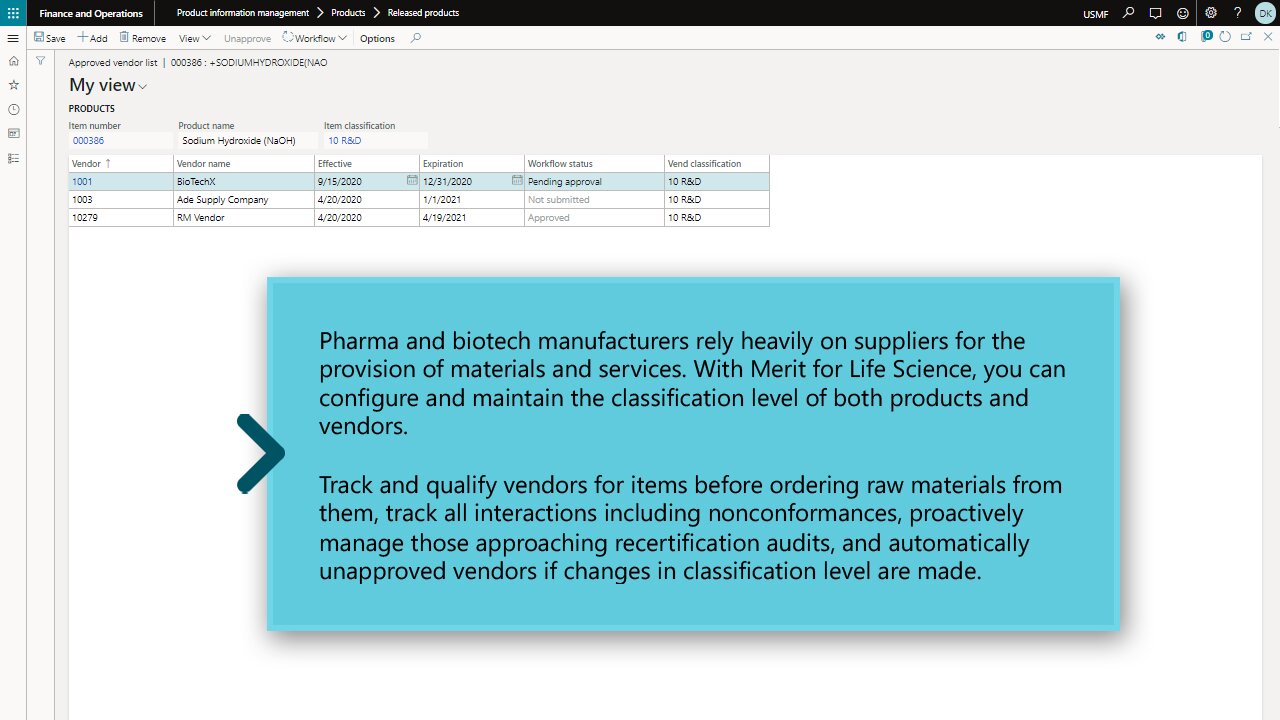1280x720 pixels.
Task: Open the View dropdown in toolbar
Action: (194, 38)
